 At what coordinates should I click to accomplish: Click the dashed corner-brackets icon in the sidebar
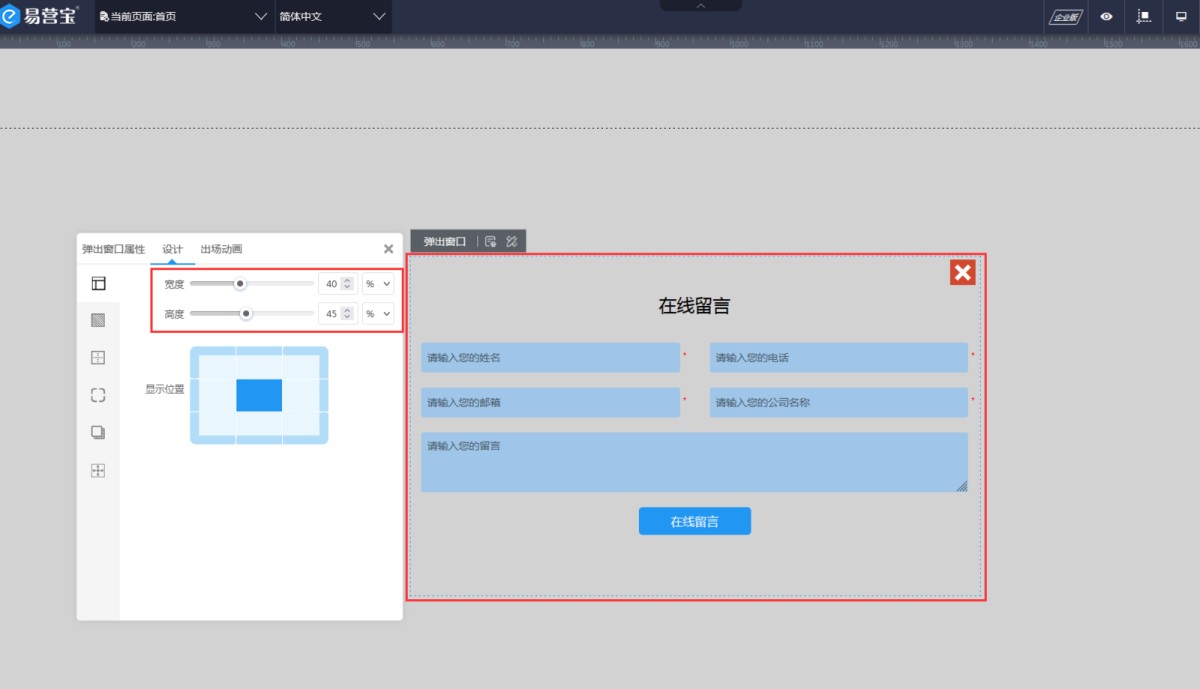tap(98, 395)
